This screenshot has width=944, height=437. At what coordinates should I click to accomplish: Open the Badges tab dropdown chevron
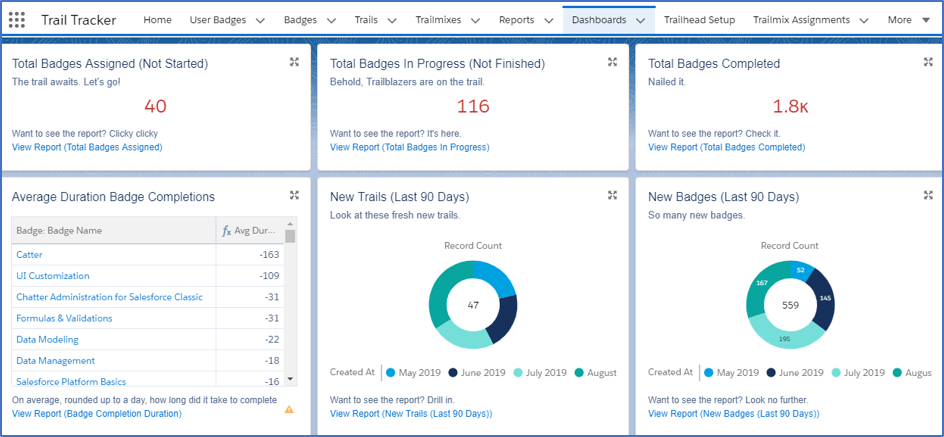[x=331, y=20]
